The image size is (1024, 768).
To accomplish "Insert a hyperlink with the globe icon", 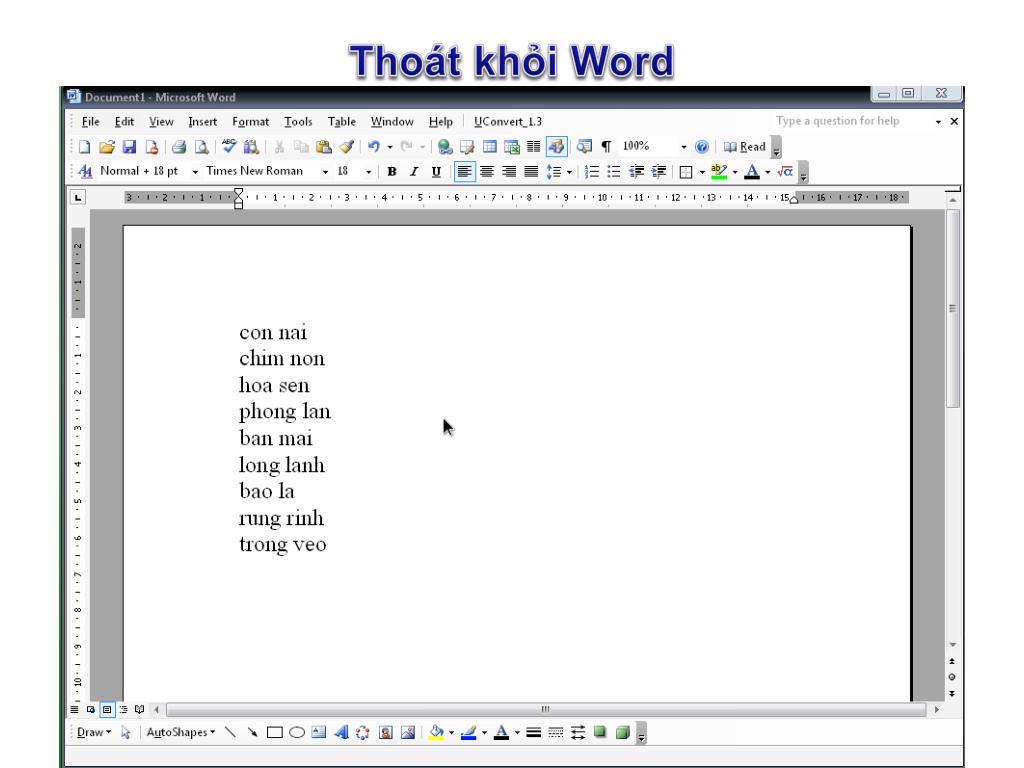I will [x=445, y=147].
